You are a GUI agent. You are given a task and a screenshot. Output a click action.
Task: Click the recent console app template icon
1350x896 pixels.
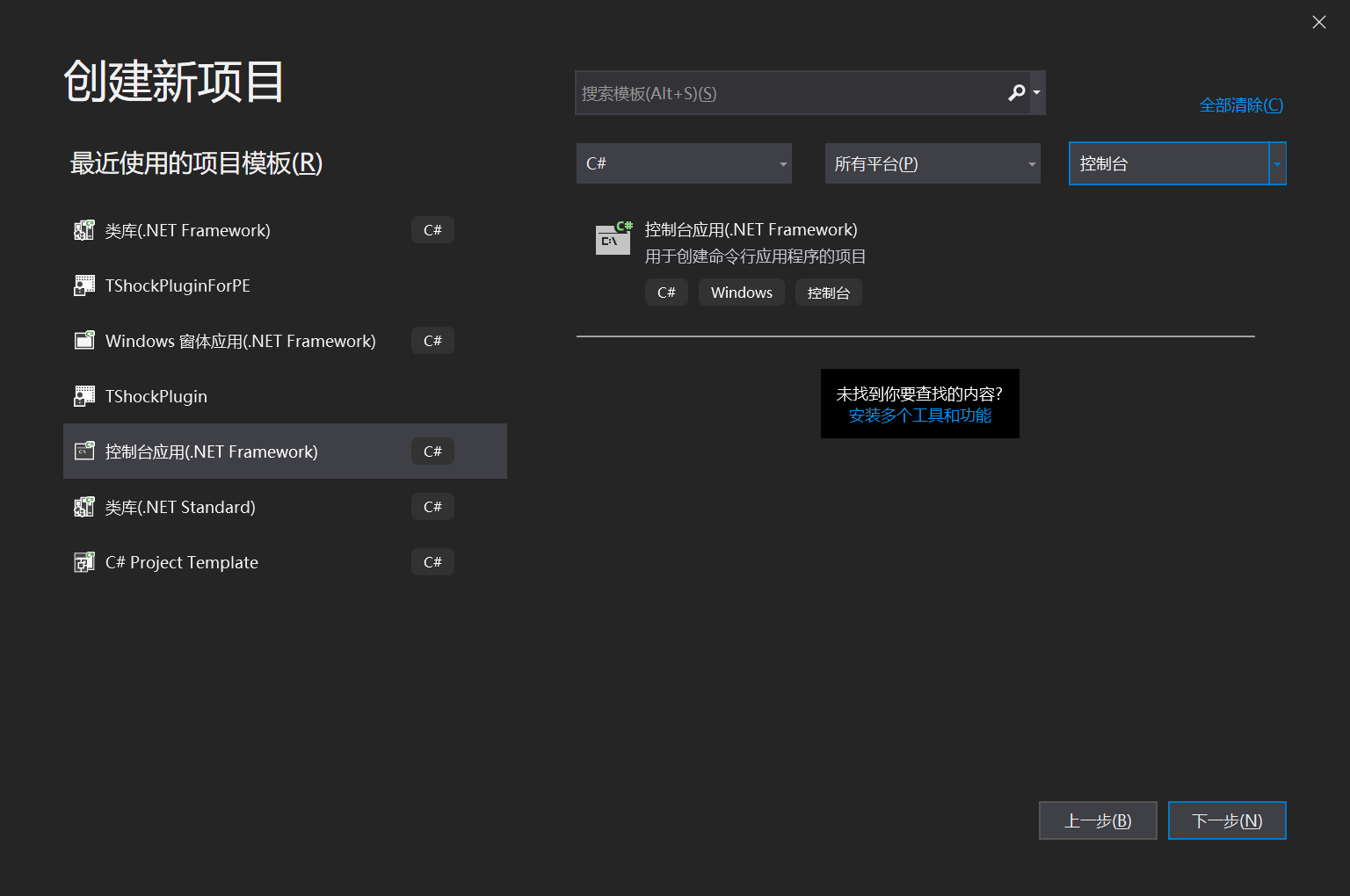click(x=84, y=452)
